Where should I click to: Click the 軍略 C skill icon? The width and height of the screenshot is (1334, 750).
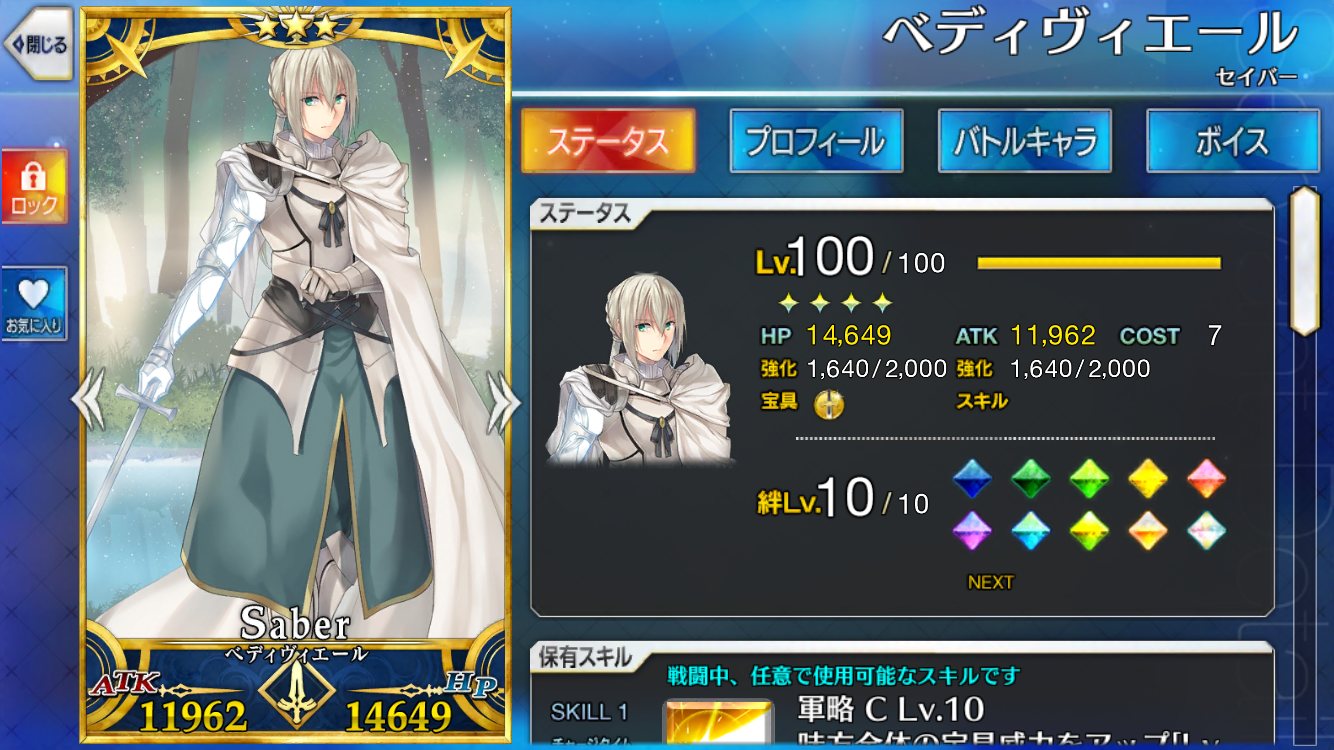718,723
